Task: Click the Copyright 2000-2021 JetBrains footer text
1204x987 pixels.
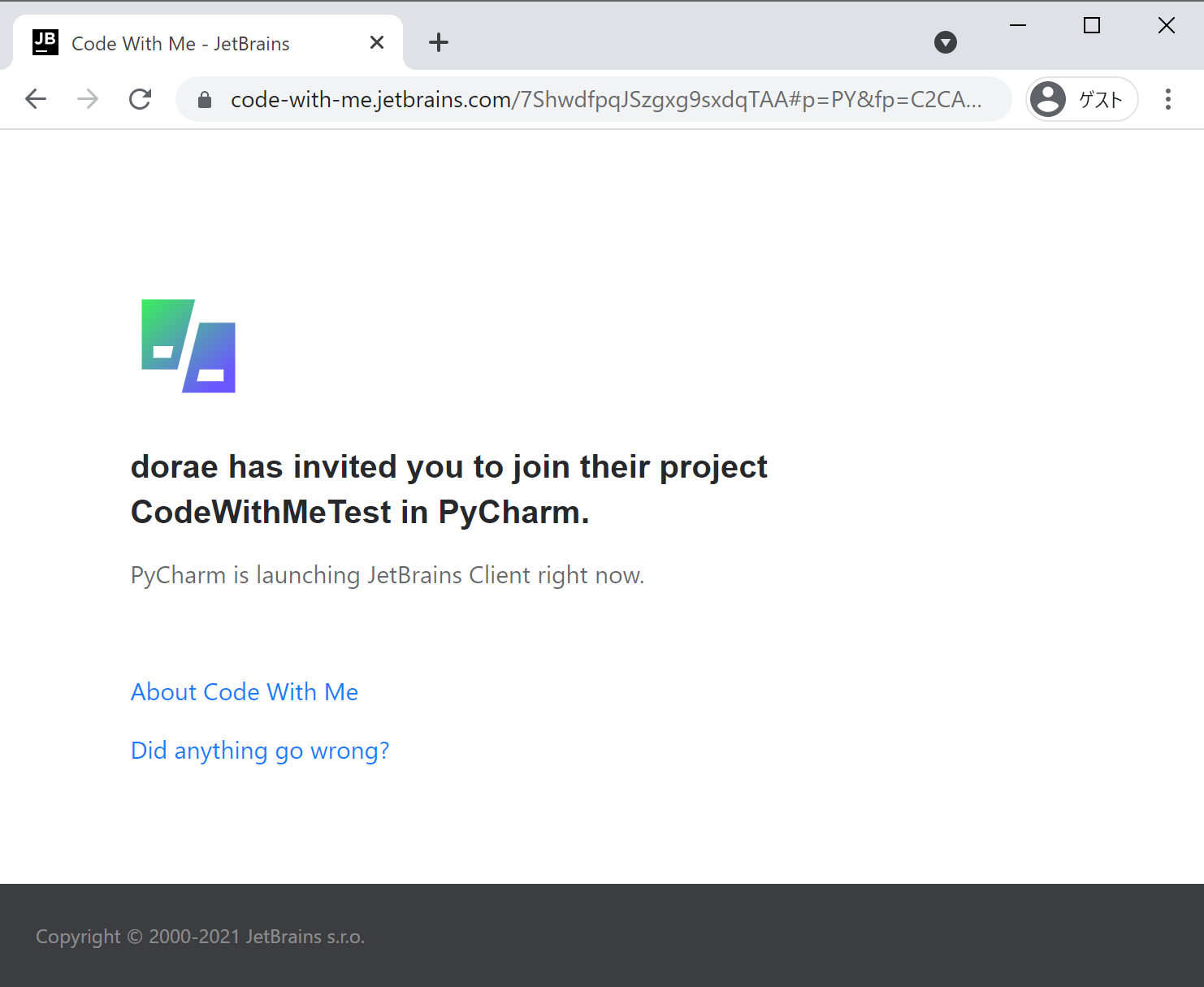Action: (x=201, y=937)
